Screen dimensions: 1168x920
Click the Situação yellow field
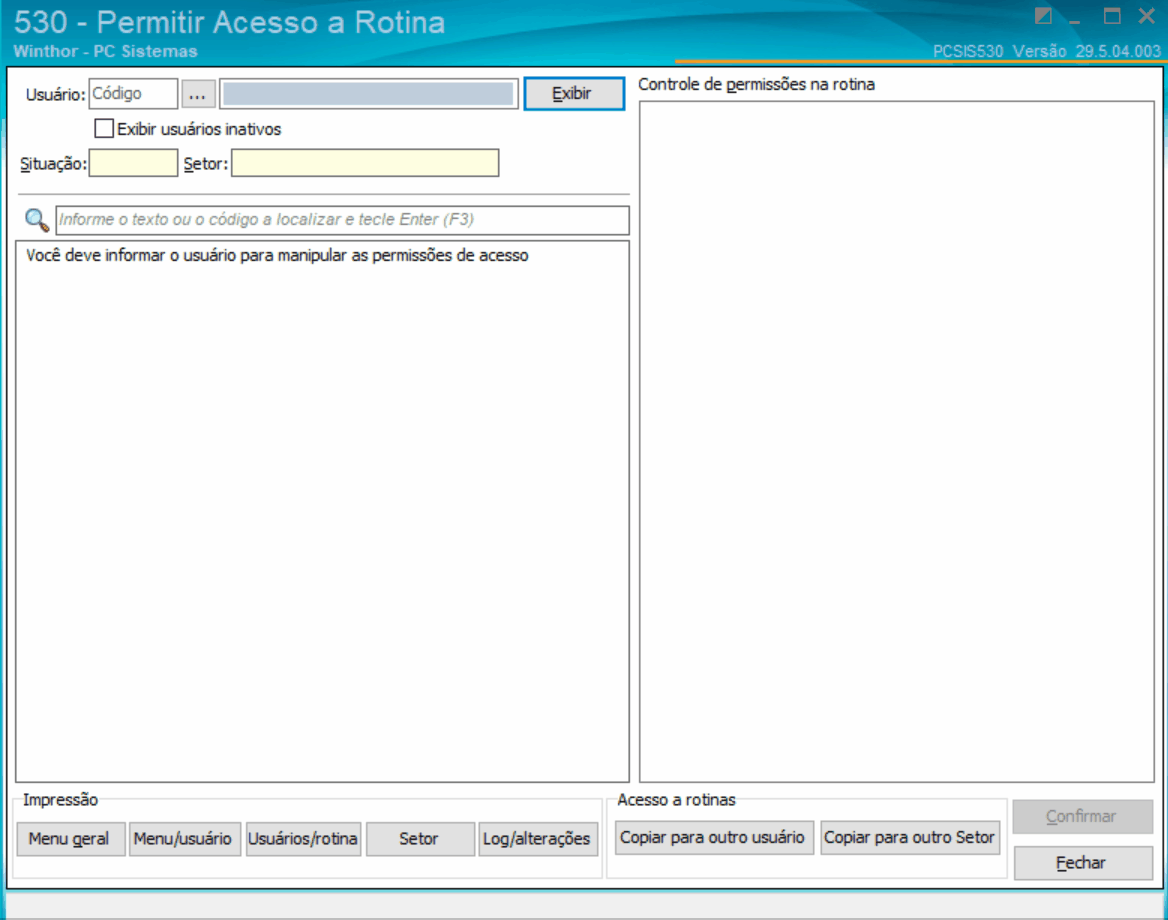133,163
